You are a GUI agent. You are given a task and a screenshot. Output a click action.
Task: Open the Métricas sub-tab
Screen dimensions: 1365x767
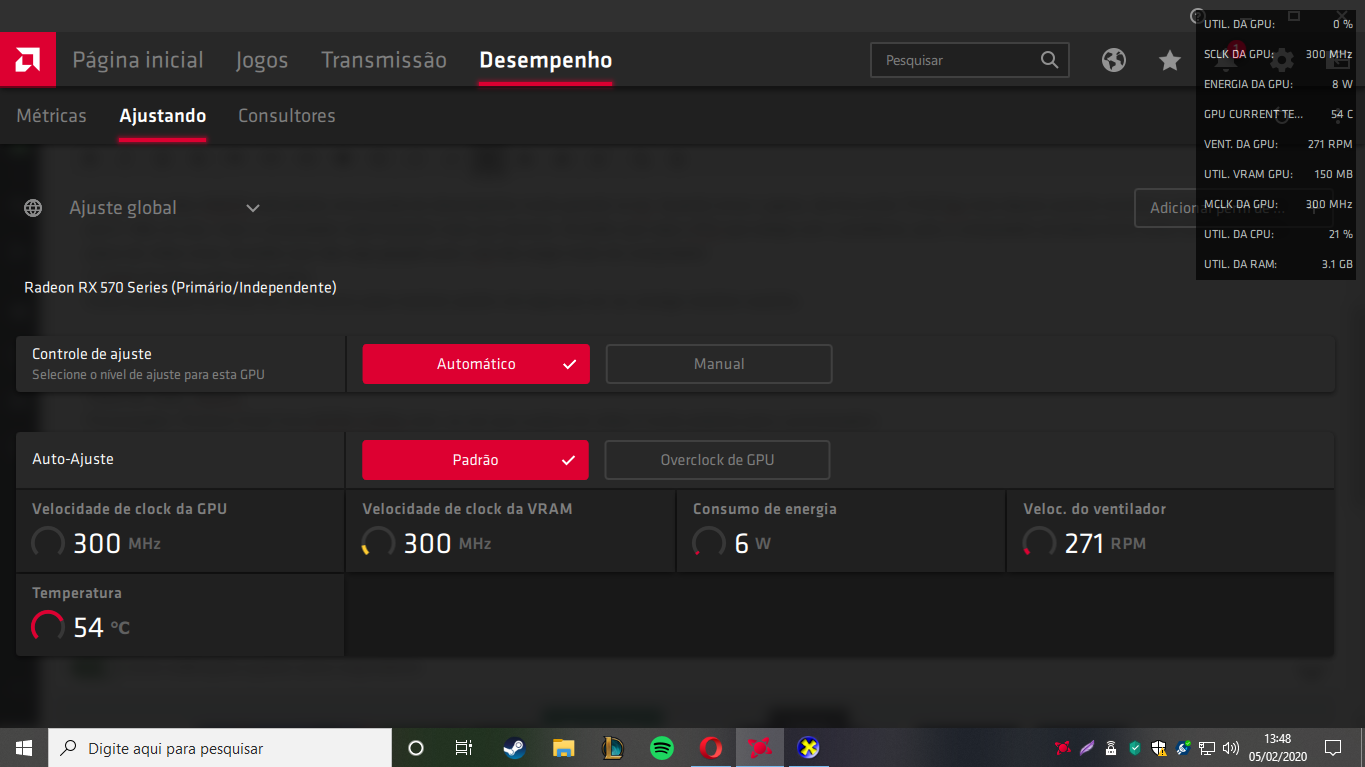click(52, 116)
